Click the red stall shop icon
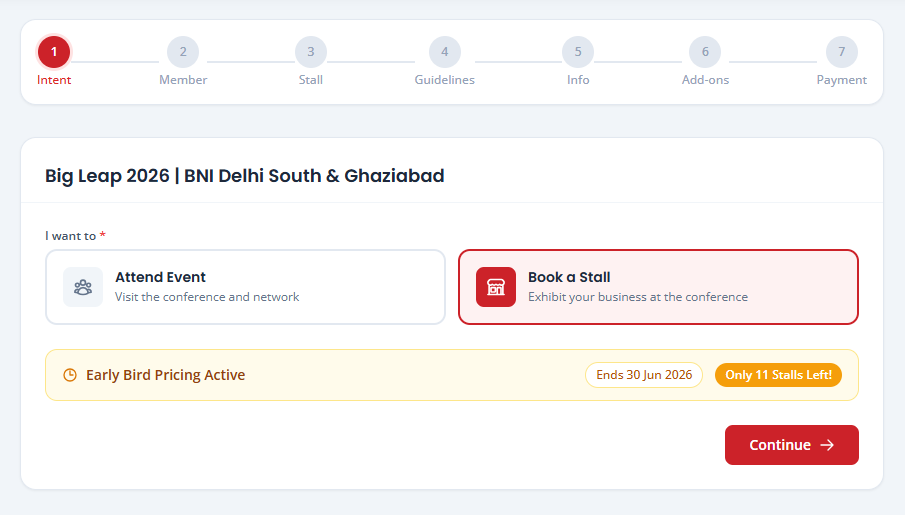The image size is (905, 515). 496,287
